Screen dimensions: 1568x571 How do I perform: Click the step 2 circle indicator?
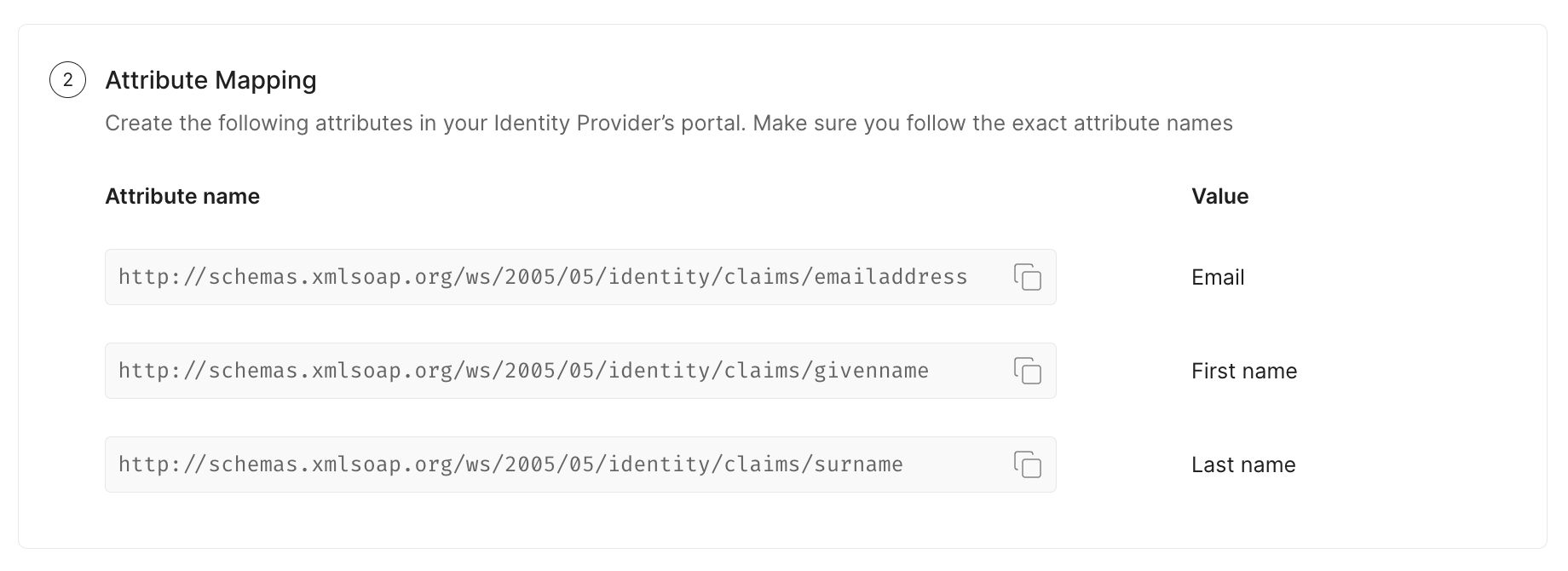[x=66, y=80]
